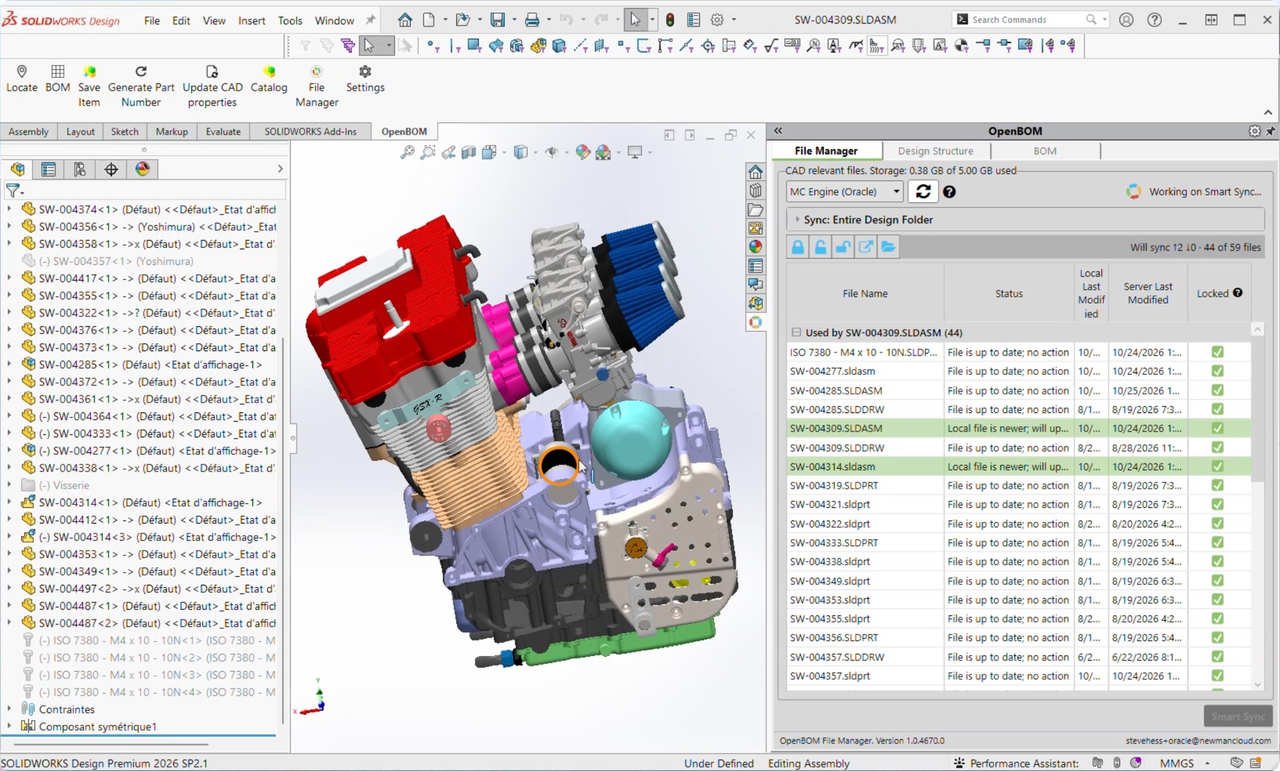Click the Smart Sync button
Image resolution: width=1280 pixels, height=771 pixels.
tap(1238, 716)
